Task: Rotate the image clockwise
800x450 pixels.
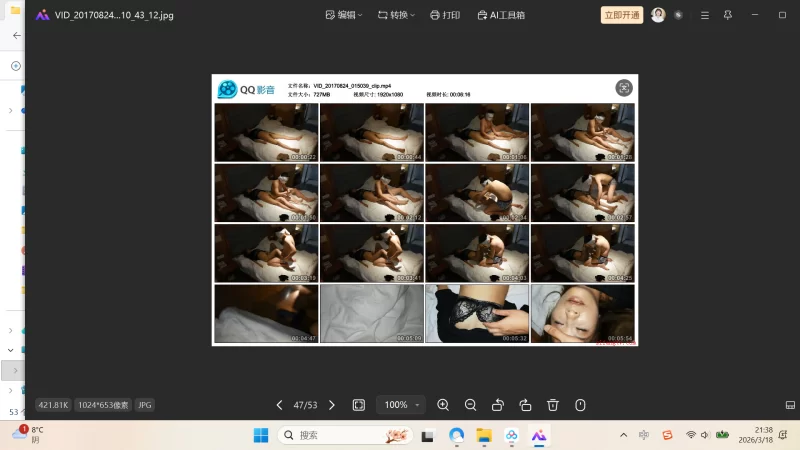Action: click(x=525, y=405)
